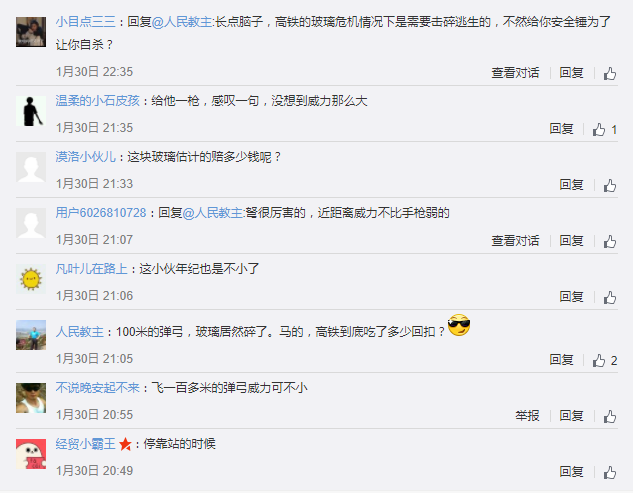Screen dimensions: 633x493
Task: Click 凡叶儿在路上's sun avatar
Action: point(31,279)
